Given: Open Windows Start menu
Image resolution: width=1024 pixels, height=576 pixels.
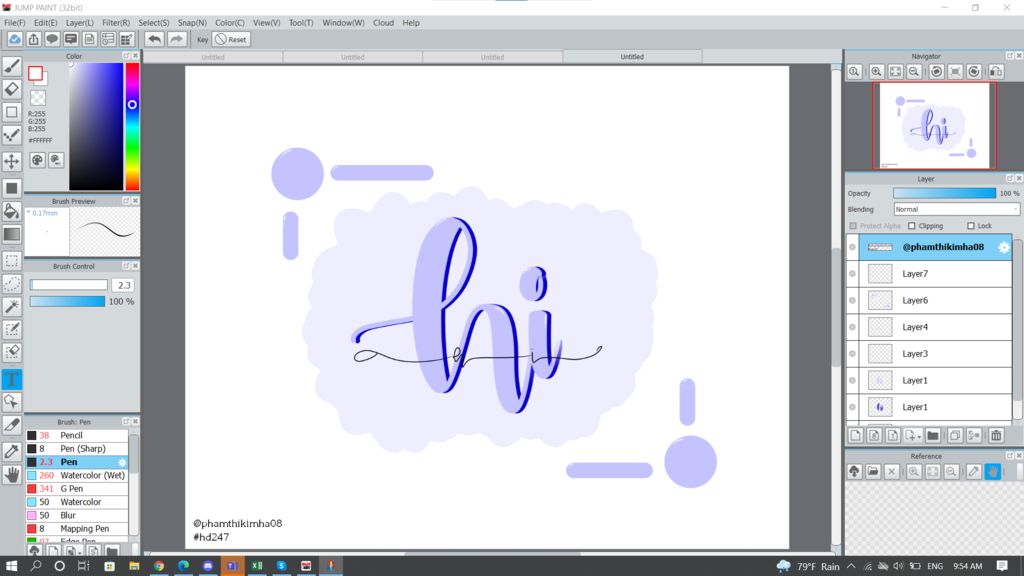Looking at the screenshot, I should [11, 566].
